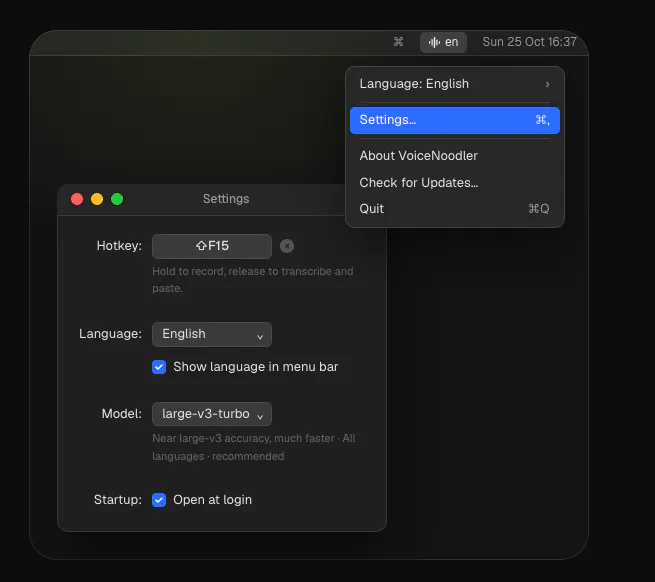This screenshot has width=655, height=582.
Task: Choose Check for Updates…
Action: [x=455, y=183]
